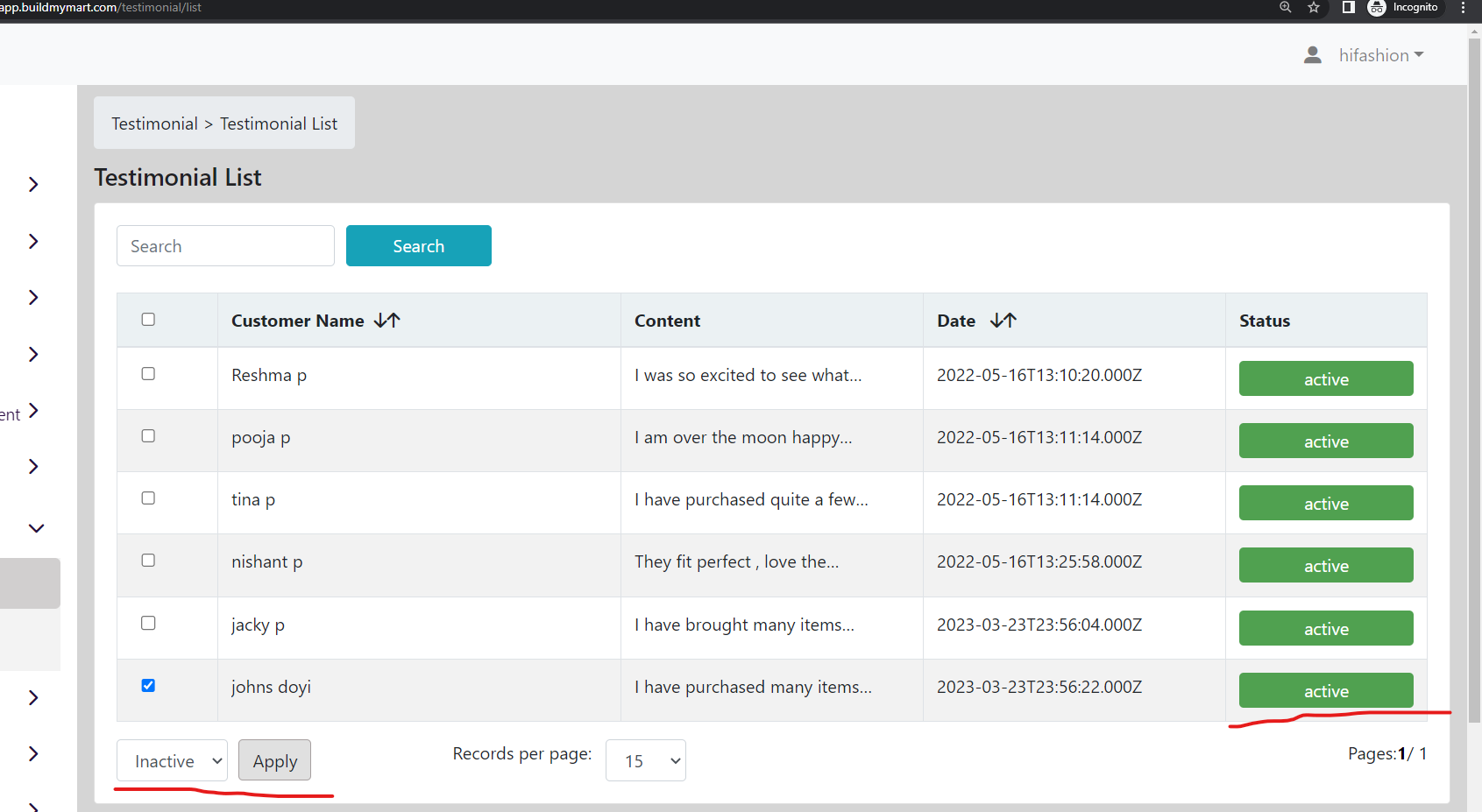Click the Status column header
Screen dimensions: 1482x812
1264,321
